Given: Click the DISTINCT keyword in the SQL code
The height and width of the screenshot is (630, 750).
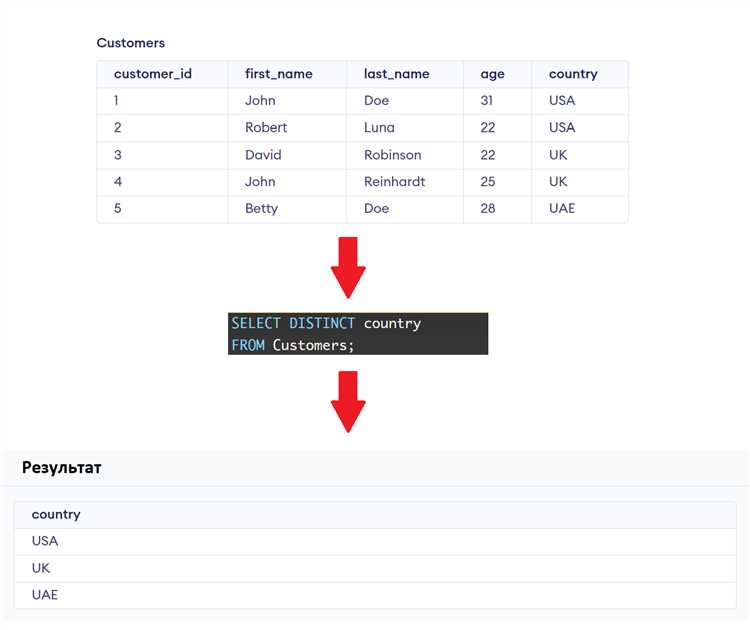Looking at the screenshot, I should 322,324.
